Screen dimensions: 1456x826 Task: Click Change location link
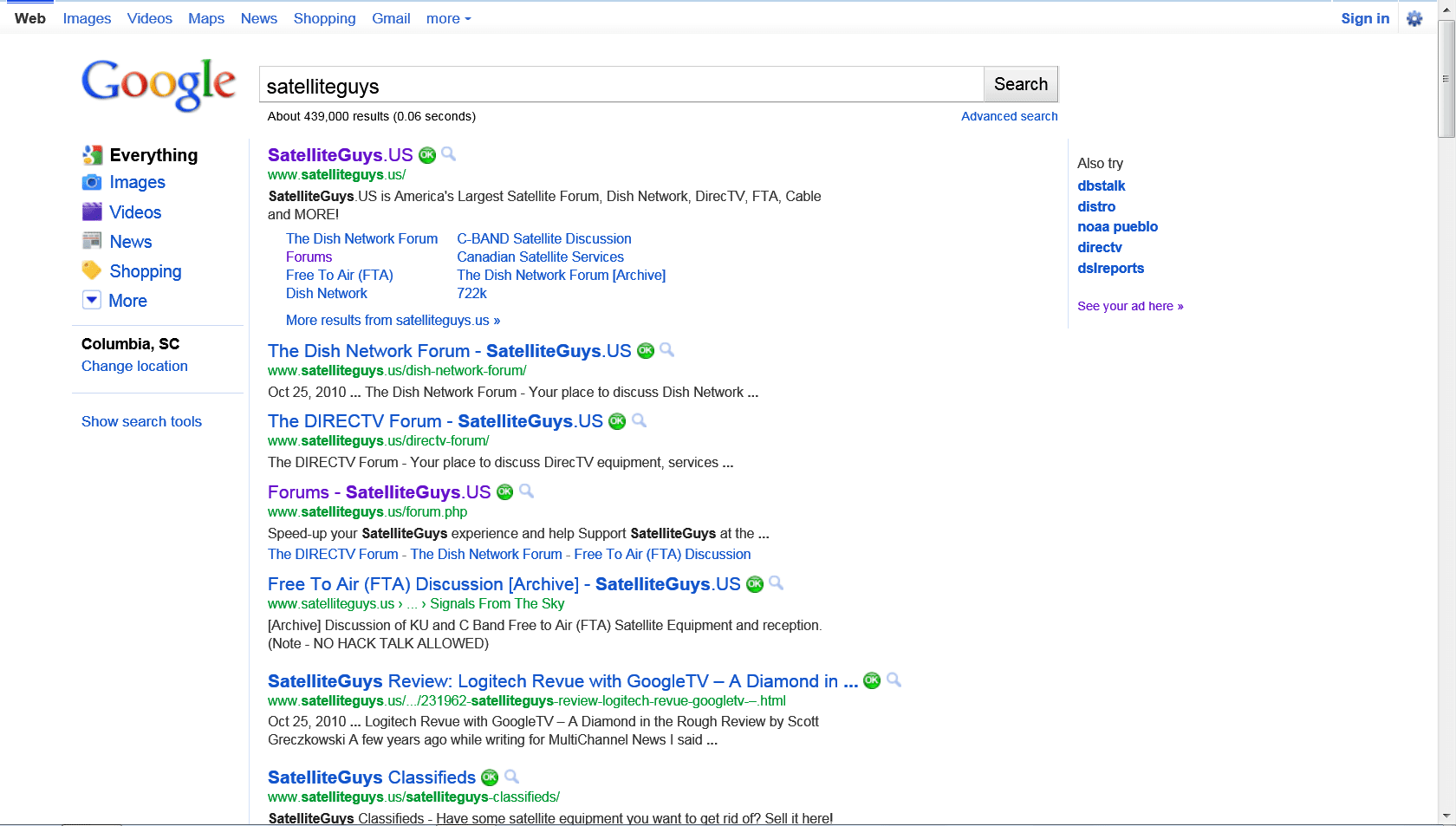point(134,366)
